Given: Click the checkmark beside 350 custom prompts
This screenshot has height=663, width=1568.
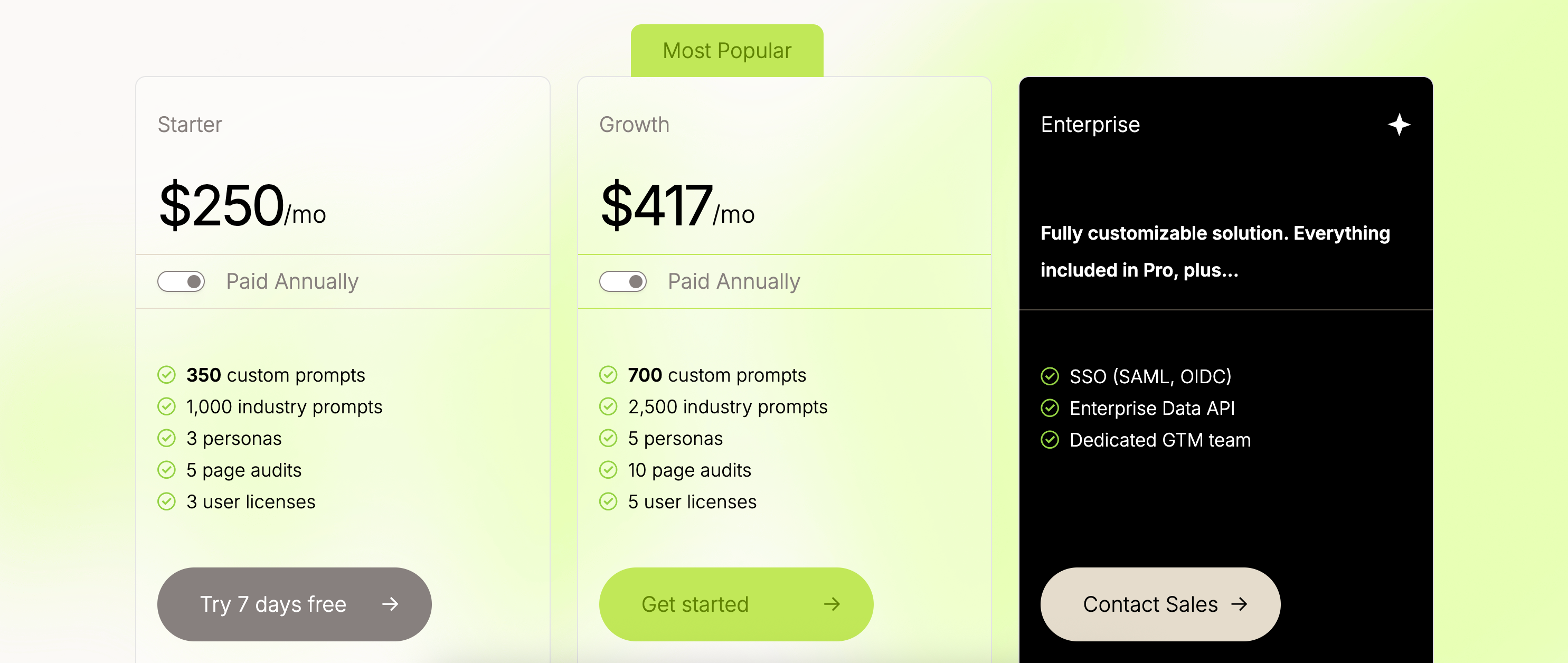Looking at the screenshot, I should tap(167, 374).
